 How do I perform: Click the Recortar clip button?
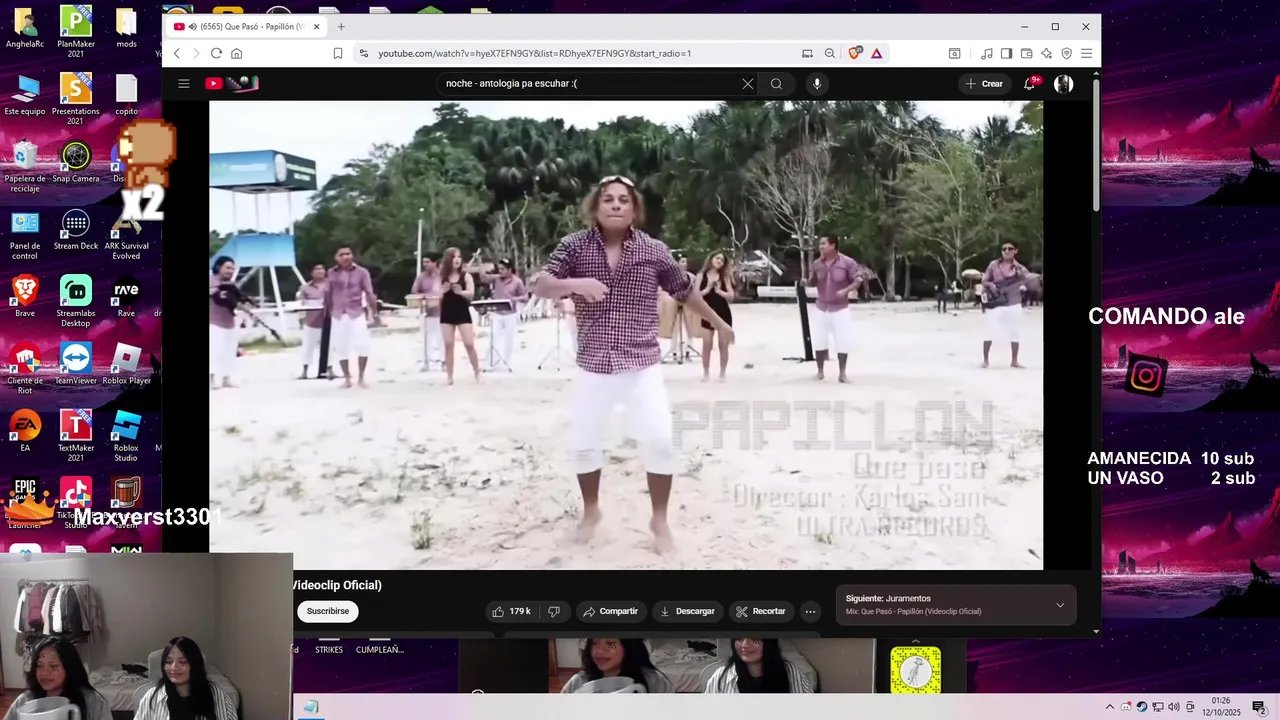(x=761, y=611)
